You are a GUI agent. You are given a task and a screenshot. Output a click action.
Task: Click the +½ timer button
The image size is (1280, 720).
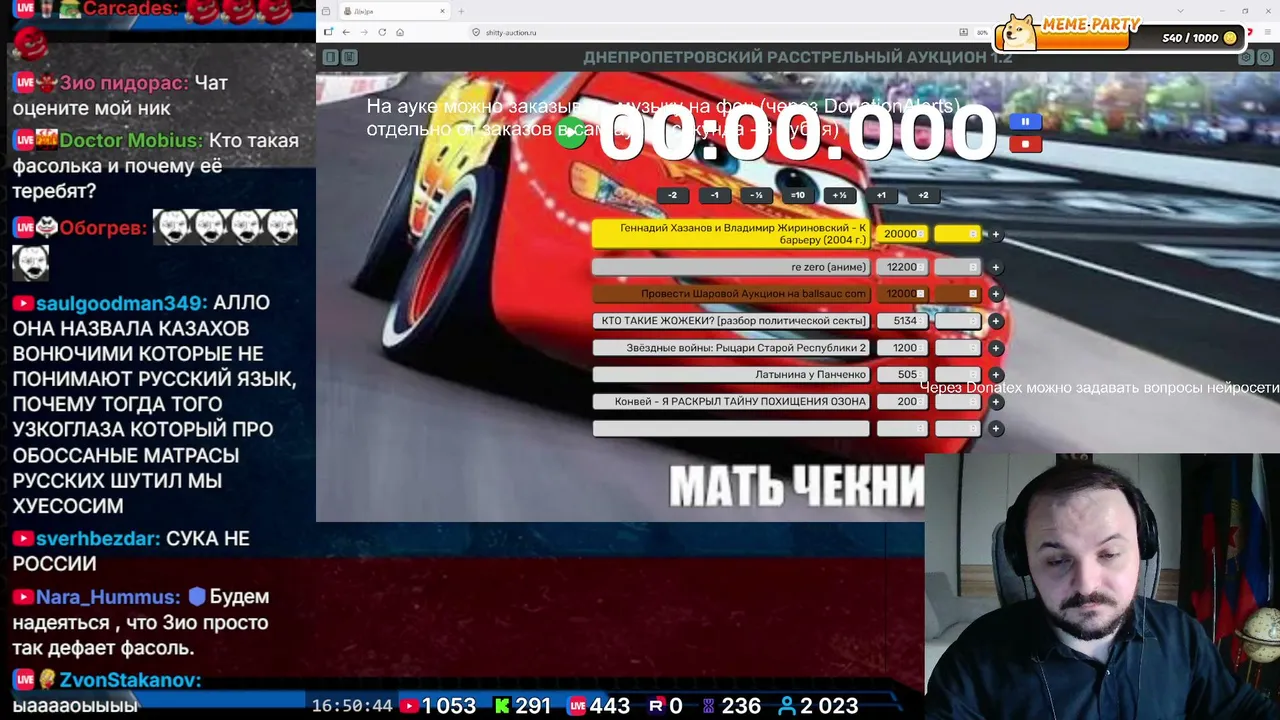[839, 195]
